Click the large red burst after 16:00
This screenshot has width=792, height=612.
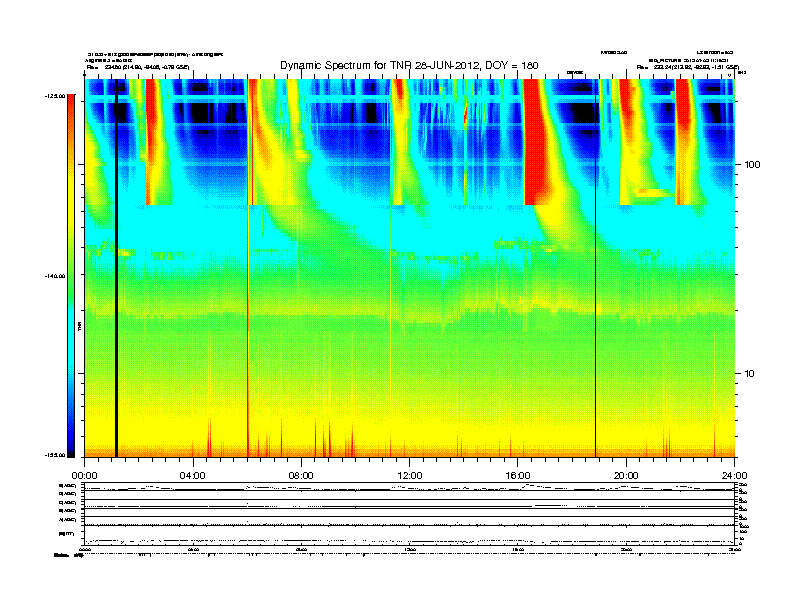pos(536,146)
